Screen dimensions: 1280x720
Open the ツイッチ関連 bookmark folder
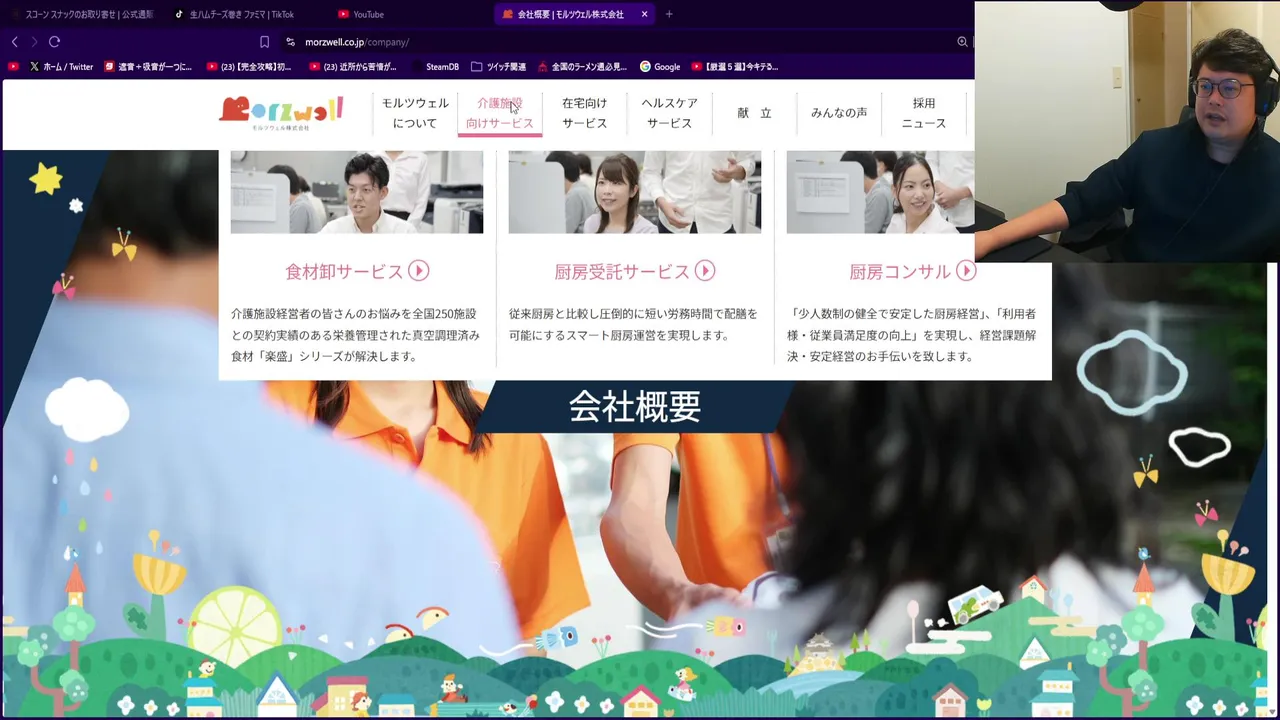click(498, 67)
